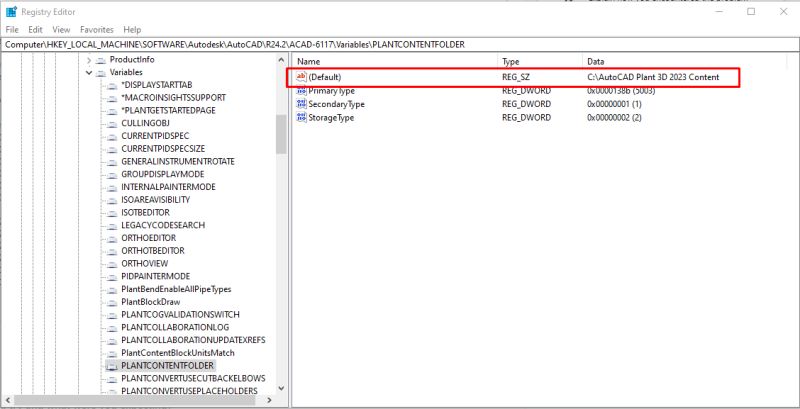Select the StorageType value name
The height and width of the screenshot is (409, 800).
(x=331, y=117)
